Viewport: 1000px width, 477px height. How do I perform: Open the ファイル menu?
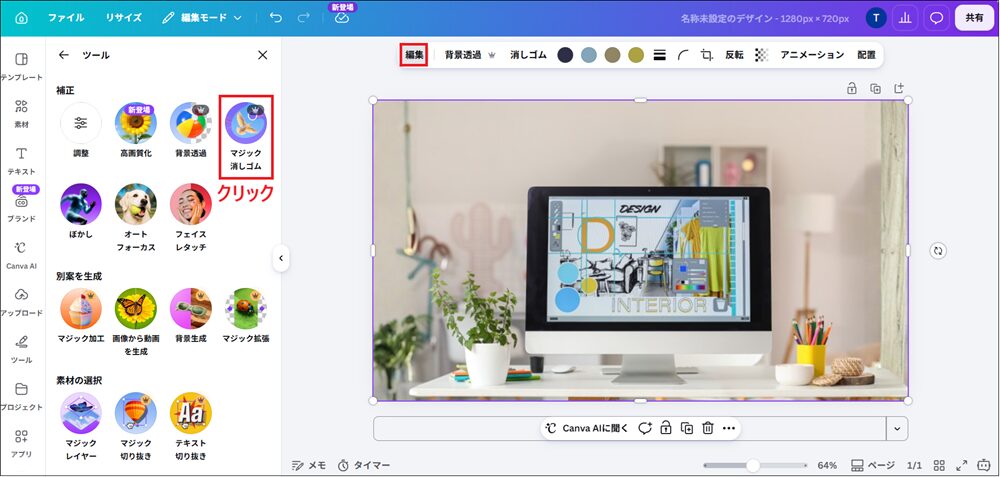66,18
